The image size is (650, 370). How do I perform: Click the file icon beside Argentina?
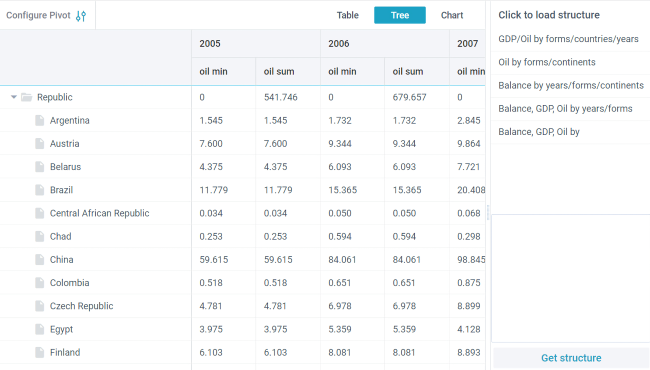39,121
